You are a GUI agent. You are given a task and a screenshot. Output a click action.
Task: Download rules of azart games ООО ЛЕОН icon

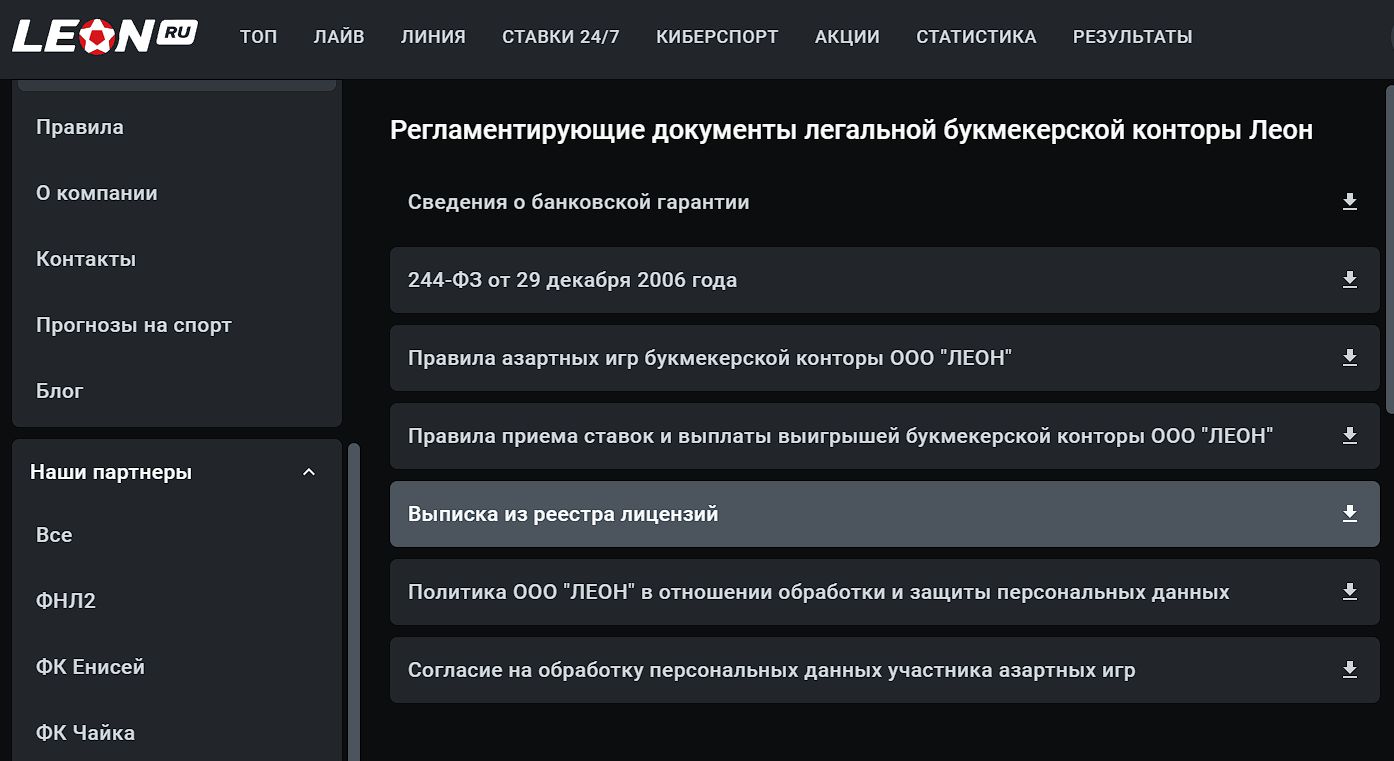click(1349, 358)
